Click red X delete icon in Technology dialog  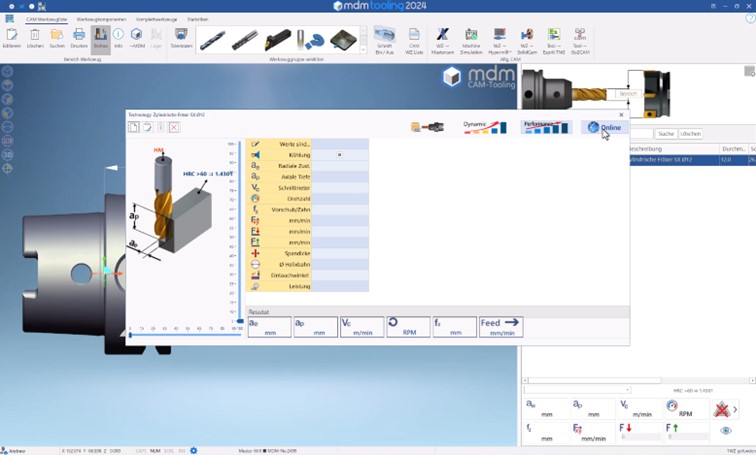174,127
